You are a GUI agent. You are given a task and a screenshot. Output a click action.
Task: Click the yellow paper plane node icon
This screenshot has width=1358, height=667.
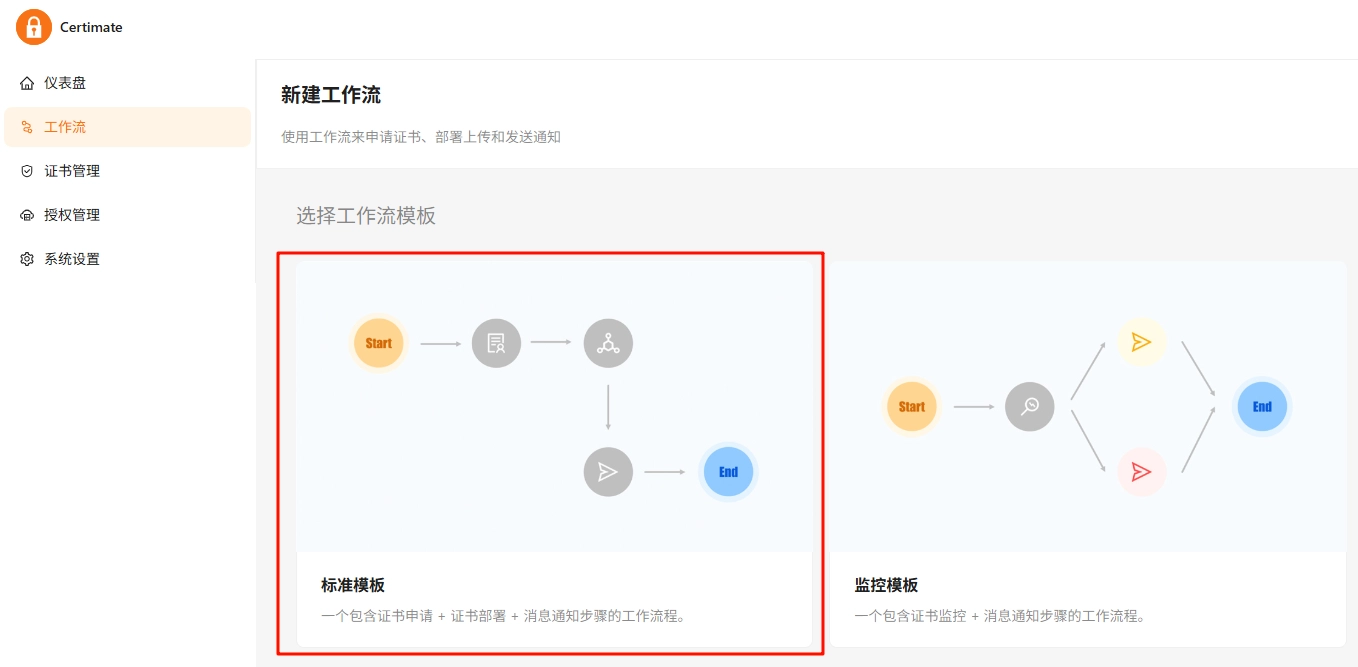[x=1141, y=343]
